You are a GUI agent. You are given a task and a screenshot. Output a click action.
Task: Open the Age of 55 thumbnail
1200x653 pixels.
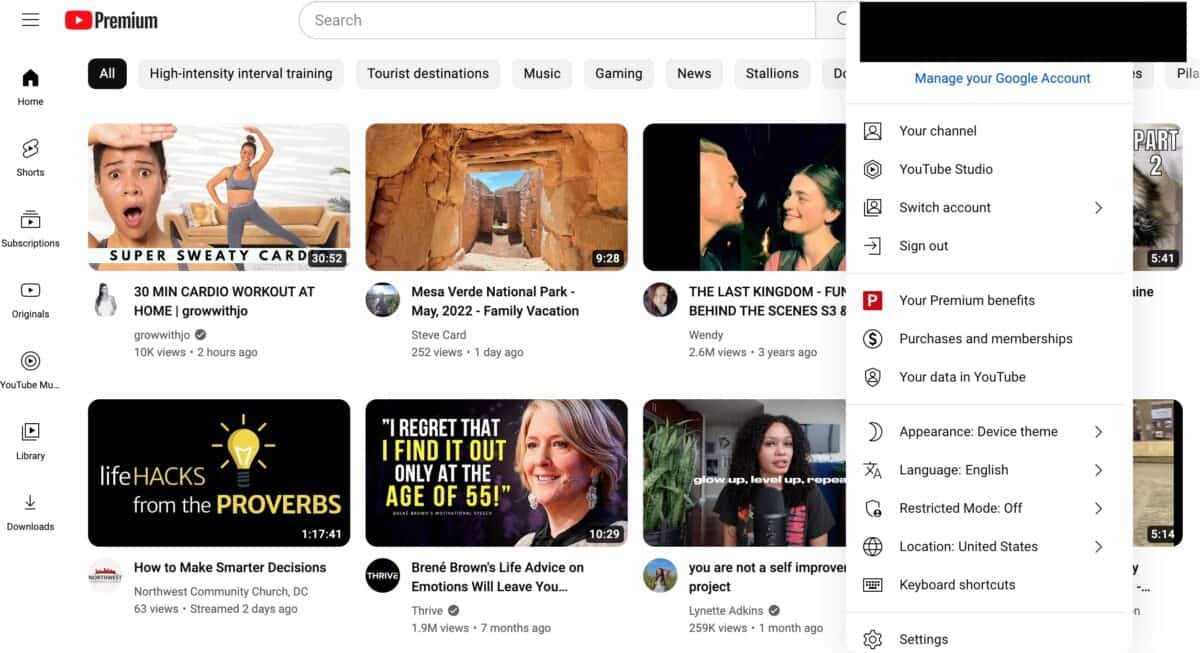coord(496,473)
